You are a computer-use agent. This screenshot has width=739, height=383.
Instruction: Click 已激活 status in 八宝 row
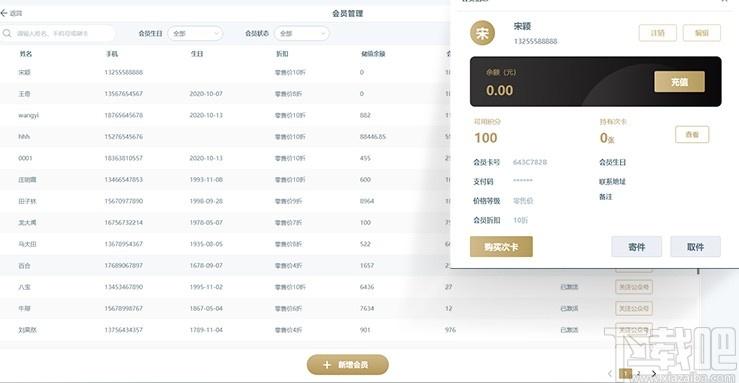(569, 287)
